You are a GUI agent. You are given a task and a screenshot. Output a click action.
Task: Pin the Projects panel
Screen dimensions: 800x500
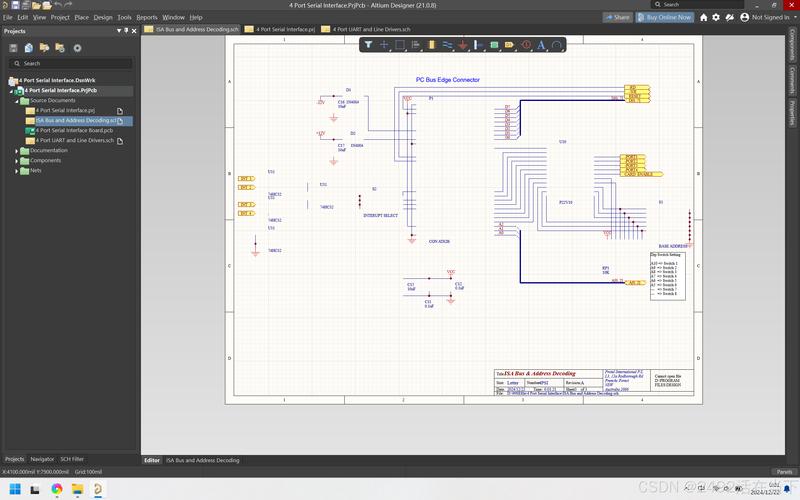127,31
